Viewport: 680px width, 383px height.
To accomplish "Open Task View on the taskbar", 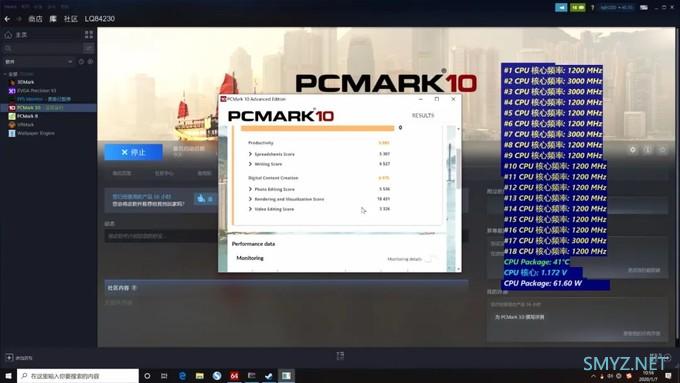I will point(164,376).
